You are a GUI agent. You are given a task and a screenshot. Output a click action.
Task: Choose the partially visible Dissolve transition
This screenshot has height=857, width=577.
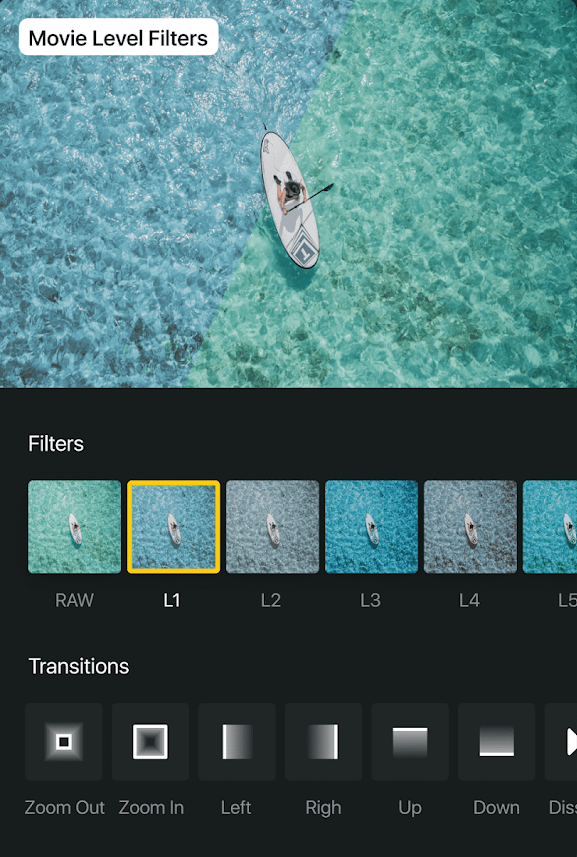point(561,742)
